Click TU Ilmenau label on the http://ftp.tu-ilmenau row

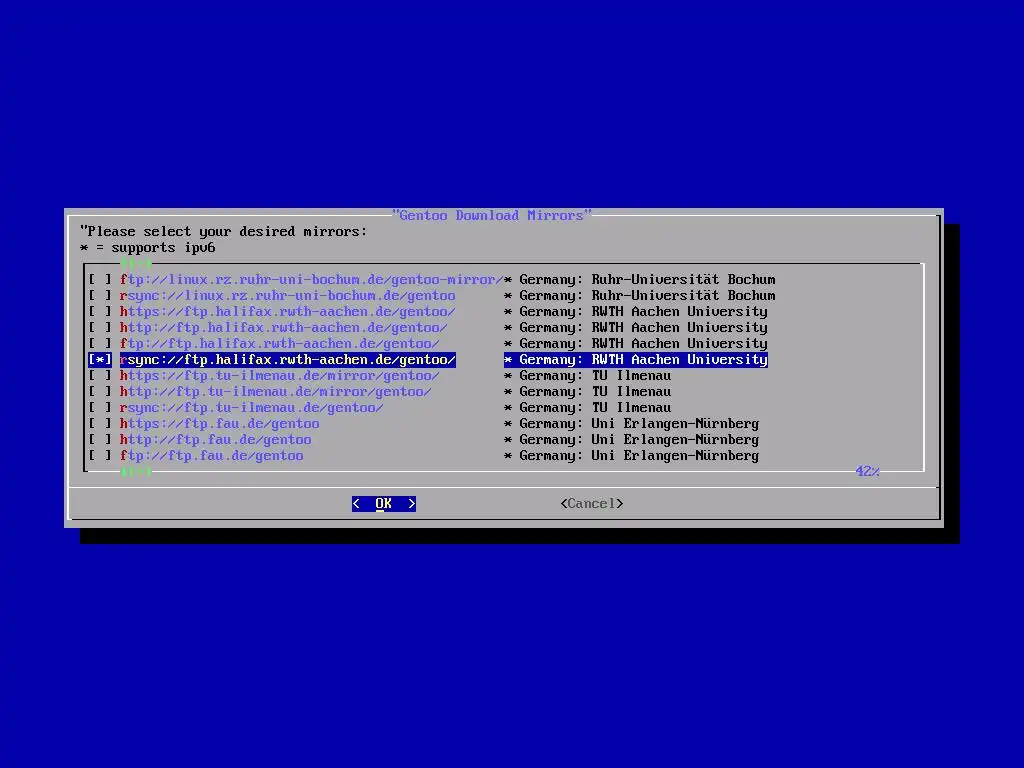coord(632,392)
